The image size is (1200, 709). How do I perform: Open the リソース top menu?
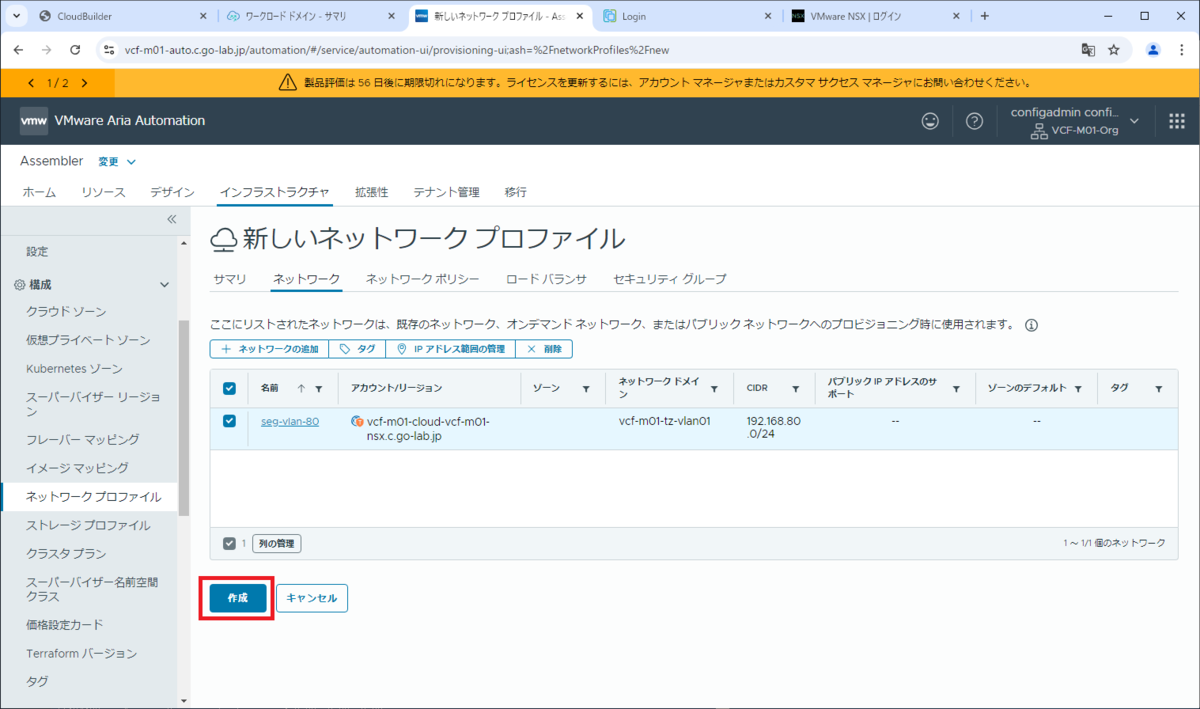coord(103,192)
